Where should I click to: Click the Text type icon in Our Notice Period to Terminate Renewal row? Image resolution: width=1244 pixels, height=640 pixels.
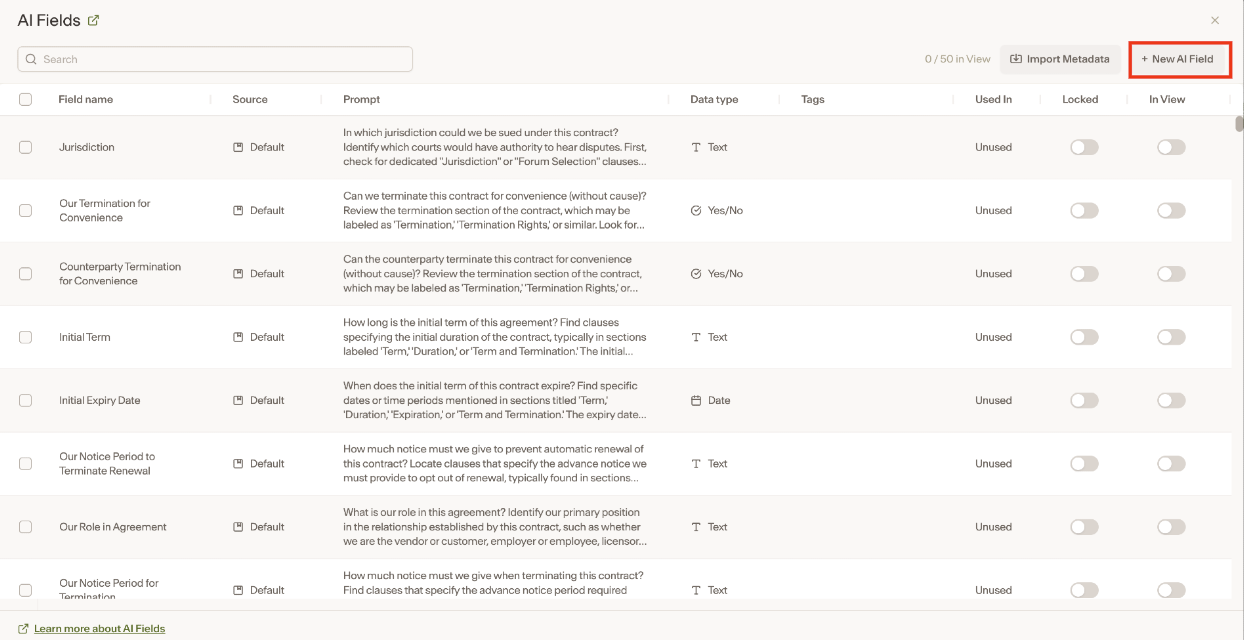pyautogui.click(x=696, y=464)
